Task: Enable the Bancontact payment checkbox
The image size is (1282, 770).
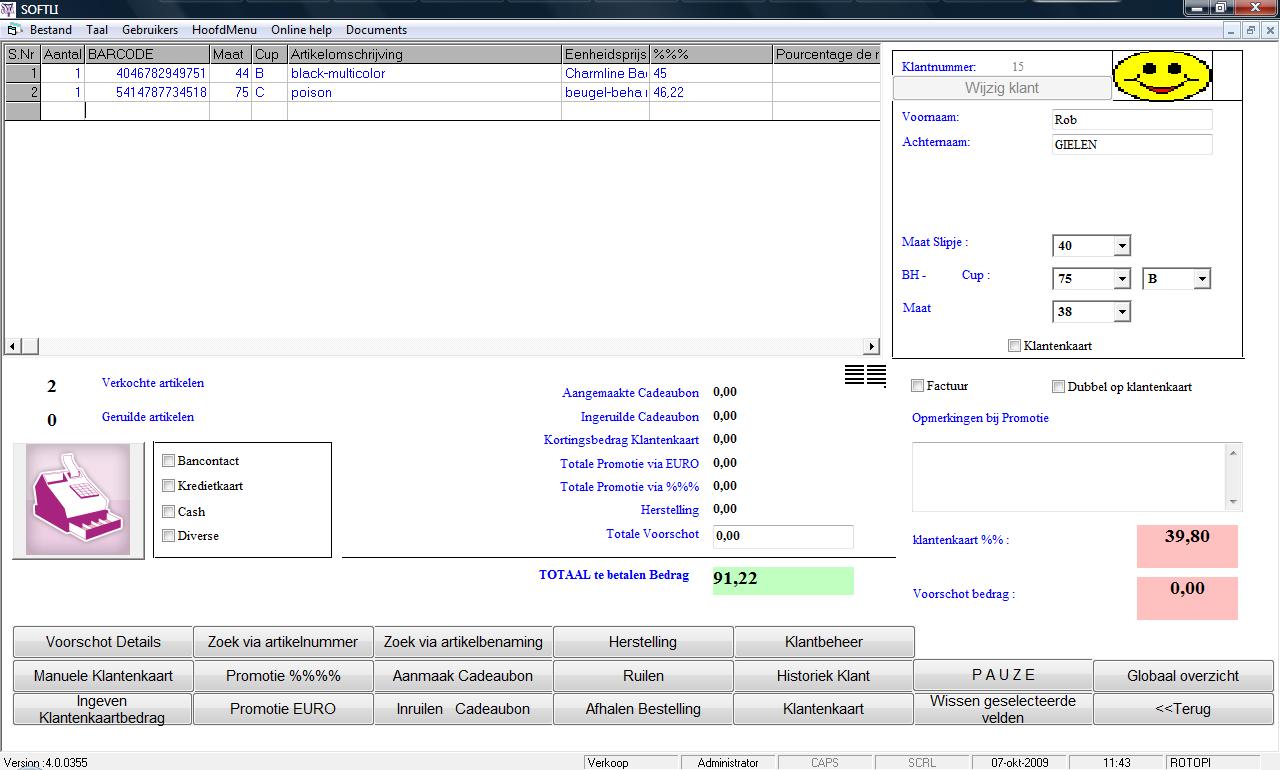Action: click(169, 461)
